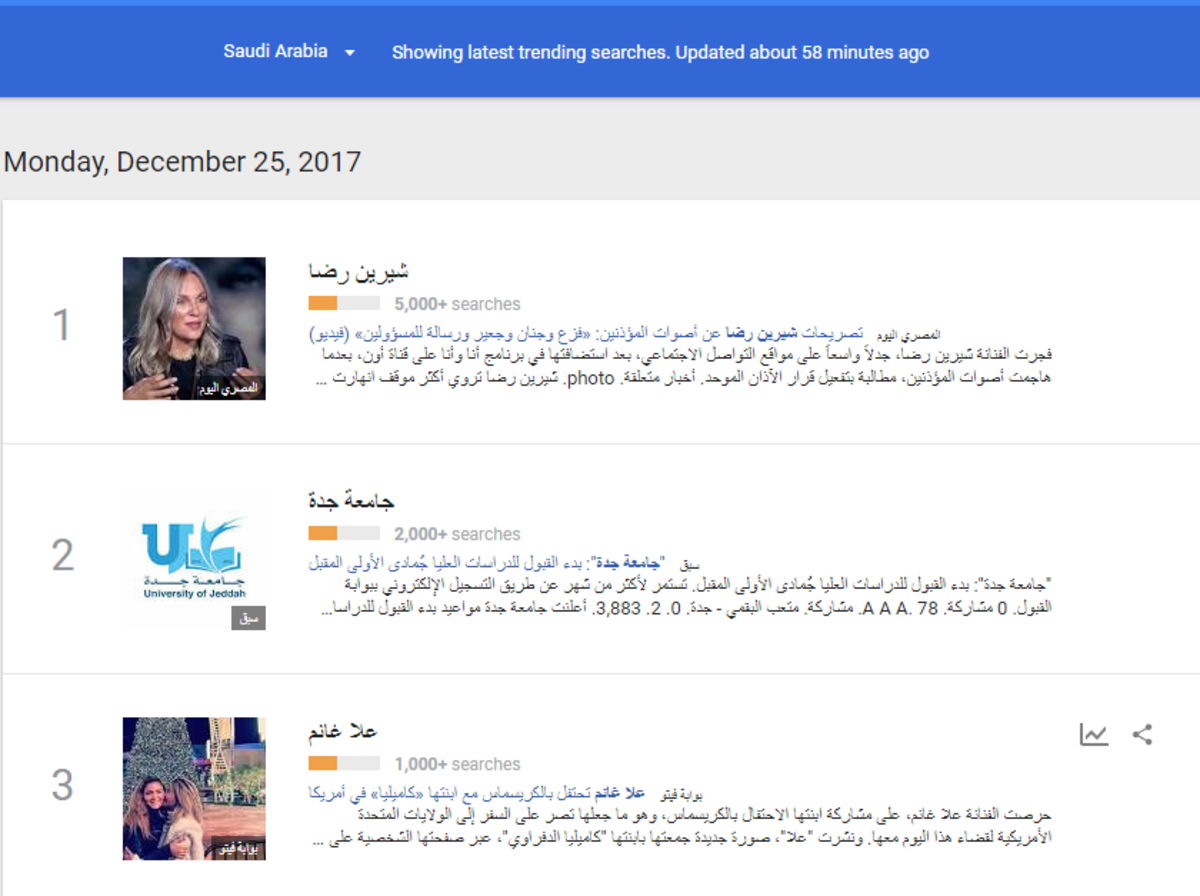
Task: Select rank number 1 of trending list
Action: coord(62,326)
